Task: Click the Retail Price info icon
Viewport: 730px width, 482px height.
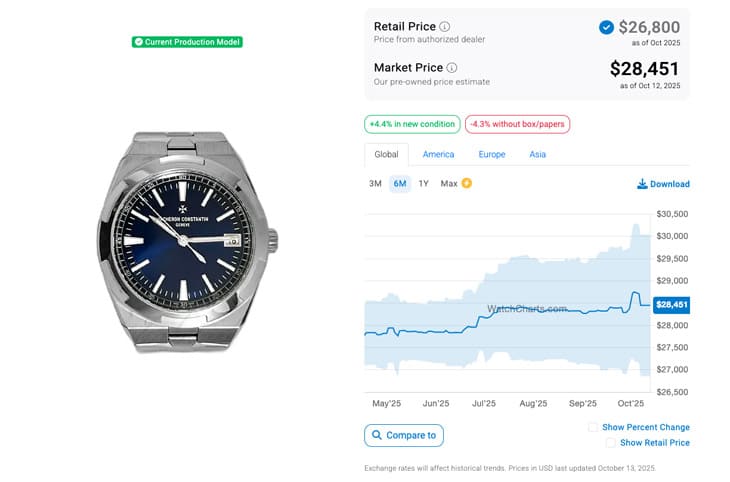Action: click(445, 27)
